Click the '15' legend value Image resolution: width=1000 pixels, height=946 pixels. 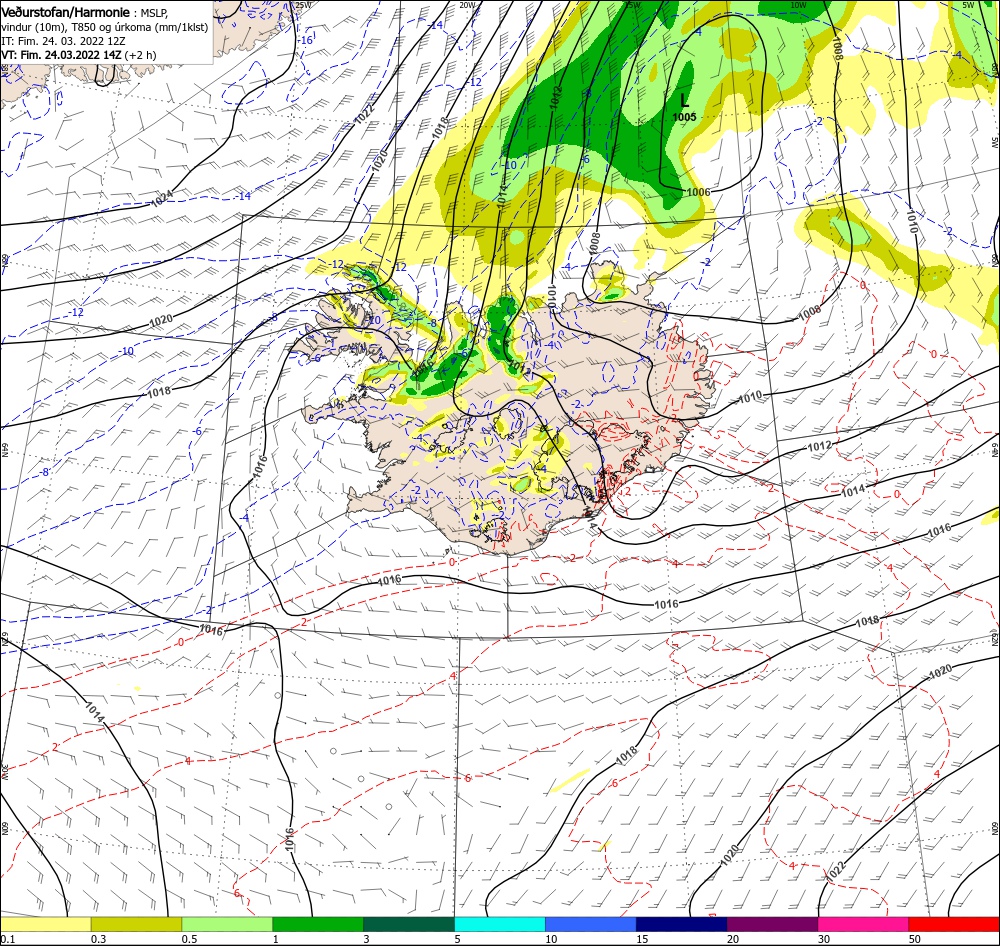(642, 939)
